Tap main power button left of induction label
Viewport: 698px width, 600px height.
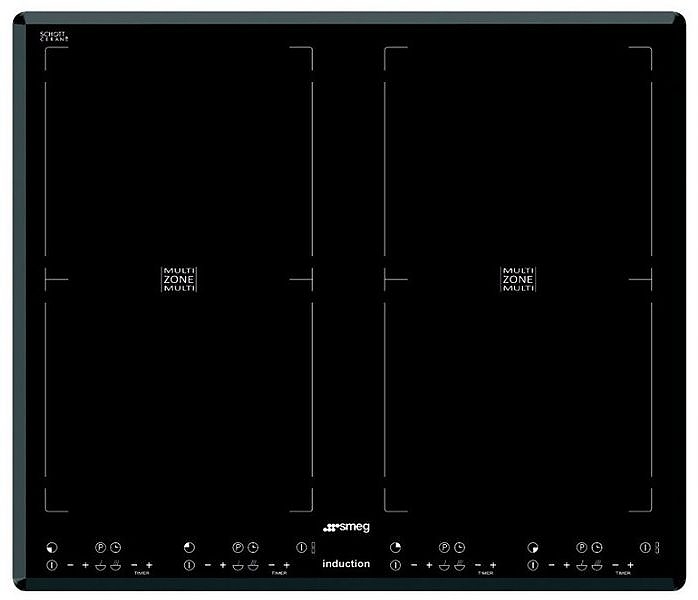click(302, 547)
